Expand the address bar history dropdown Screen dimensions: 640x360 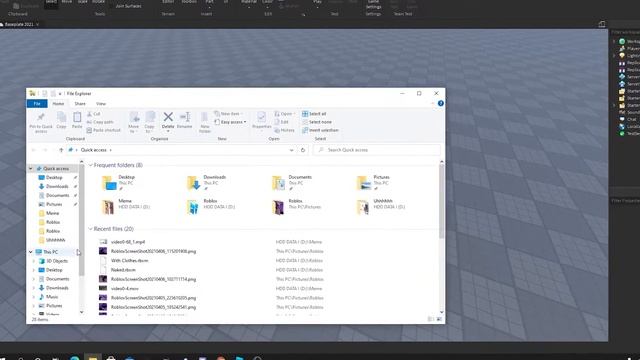[x=291, y=150]
